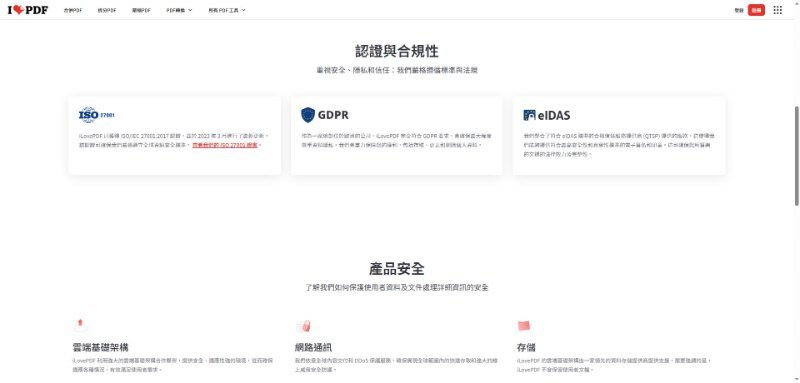Click the ISO 27001 logo
Image resolution: width=800 pixels, height=383 pixels.
pyautogui.click(x=96, y=115)
